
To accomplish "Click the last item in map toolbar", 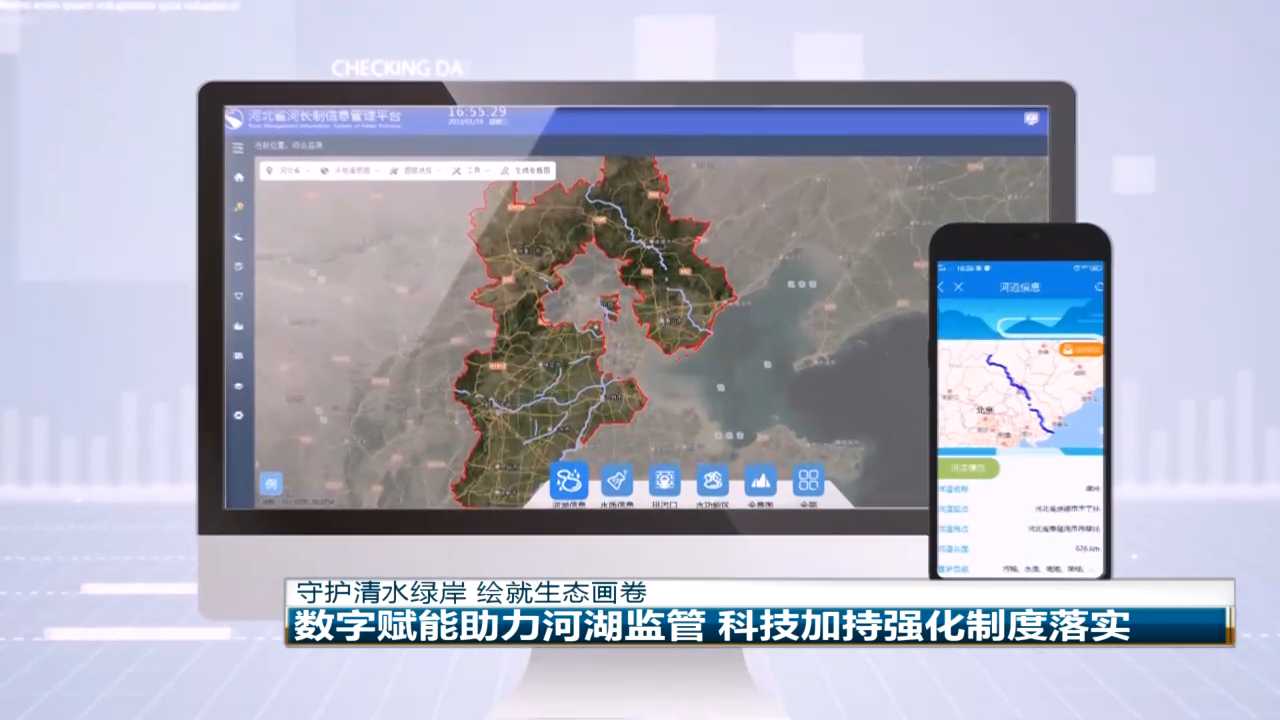I will click(x=527, y=171).
